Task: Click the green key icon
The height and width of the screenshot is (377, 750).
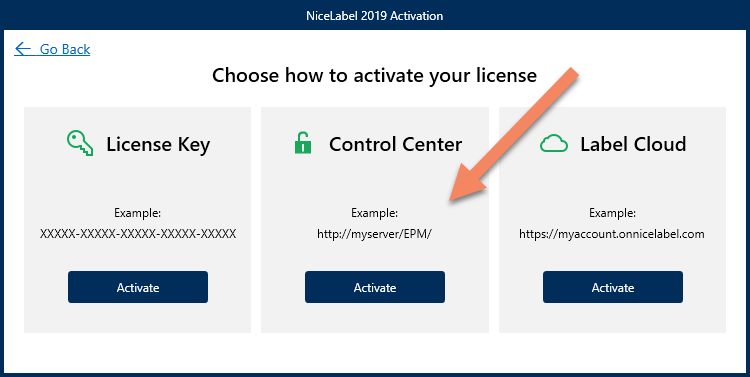Action: [x=80, y=144]
